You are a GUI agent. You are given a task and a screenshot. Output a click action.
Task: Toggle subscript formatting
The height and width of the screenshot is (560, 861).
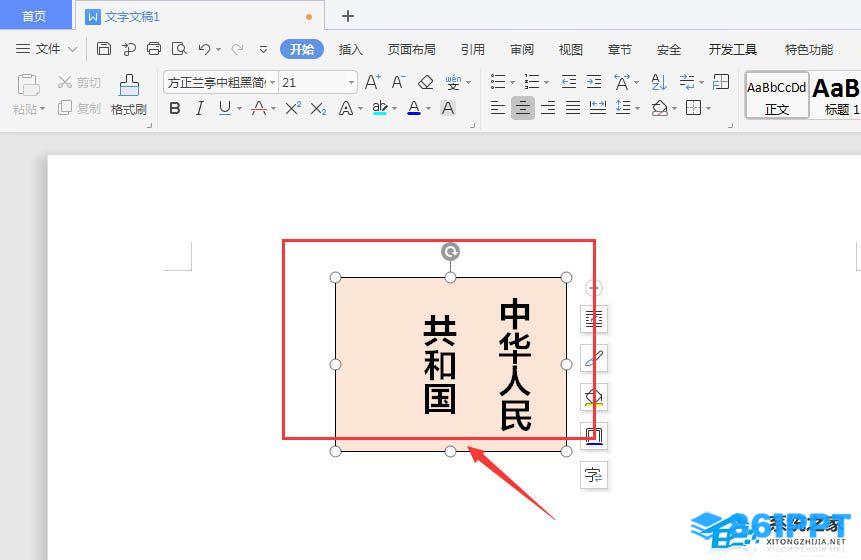click(318, 108)
